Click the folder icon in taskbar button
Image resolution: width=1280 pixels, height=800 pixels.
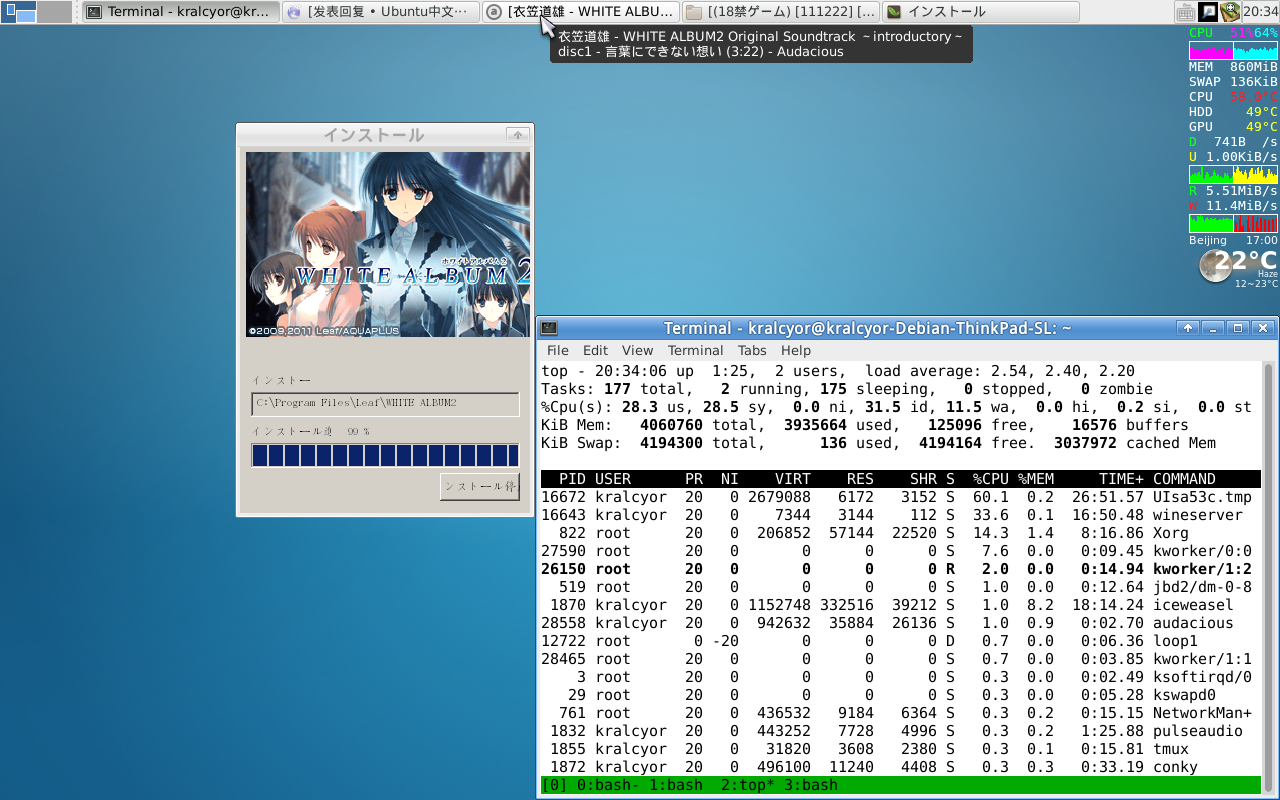pyautogui.click(x=694, y=12)
